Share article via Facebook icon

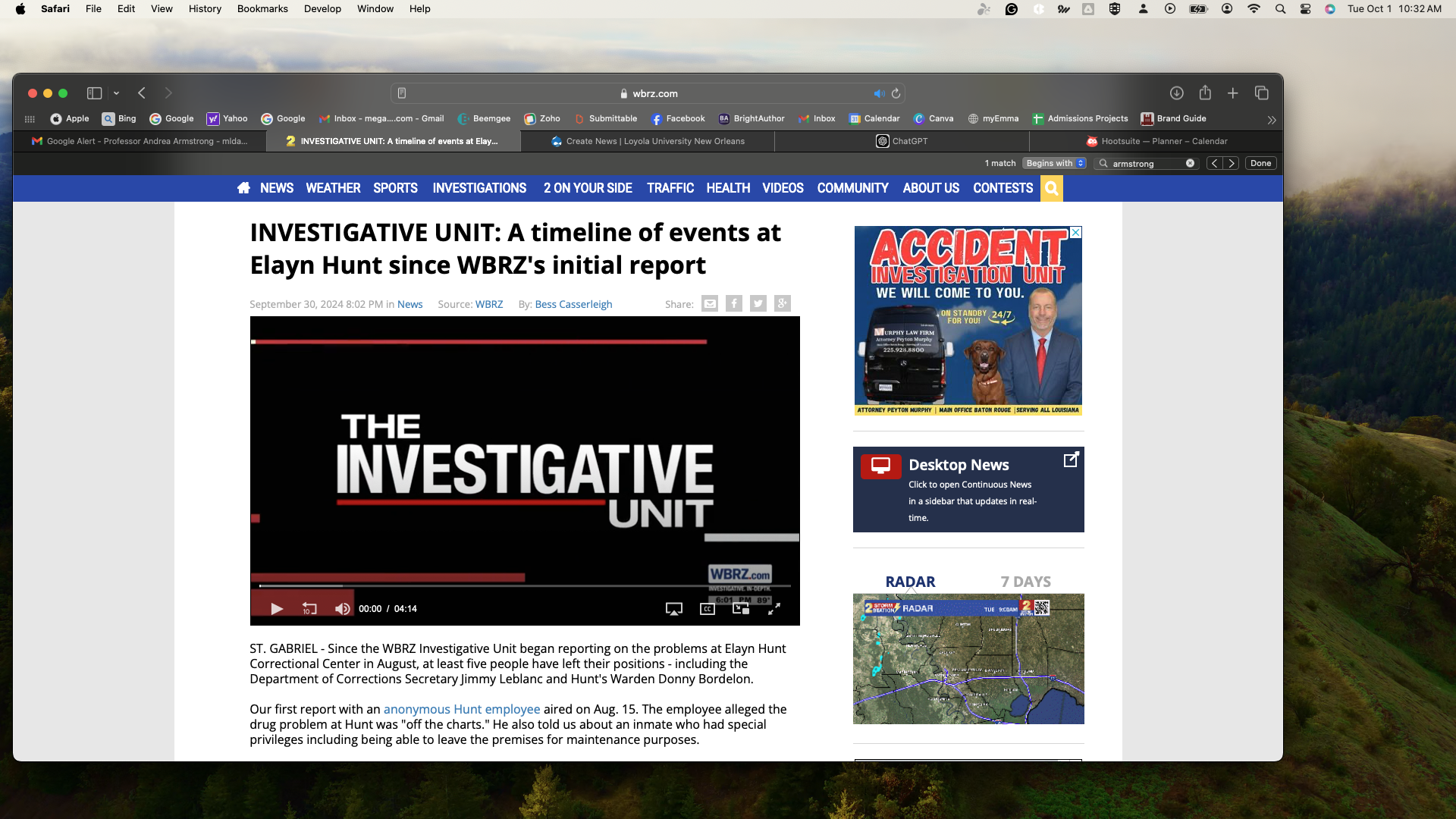click(733, 304)
